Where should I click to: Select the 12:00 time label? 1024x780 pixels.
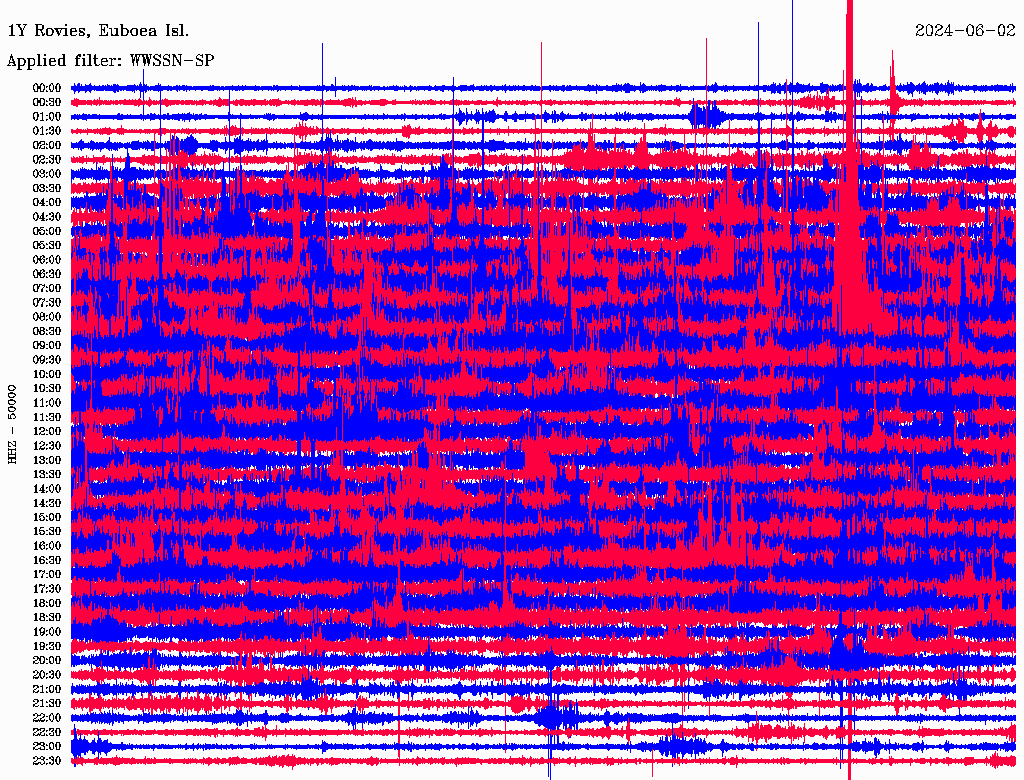(x=47, y=431)
